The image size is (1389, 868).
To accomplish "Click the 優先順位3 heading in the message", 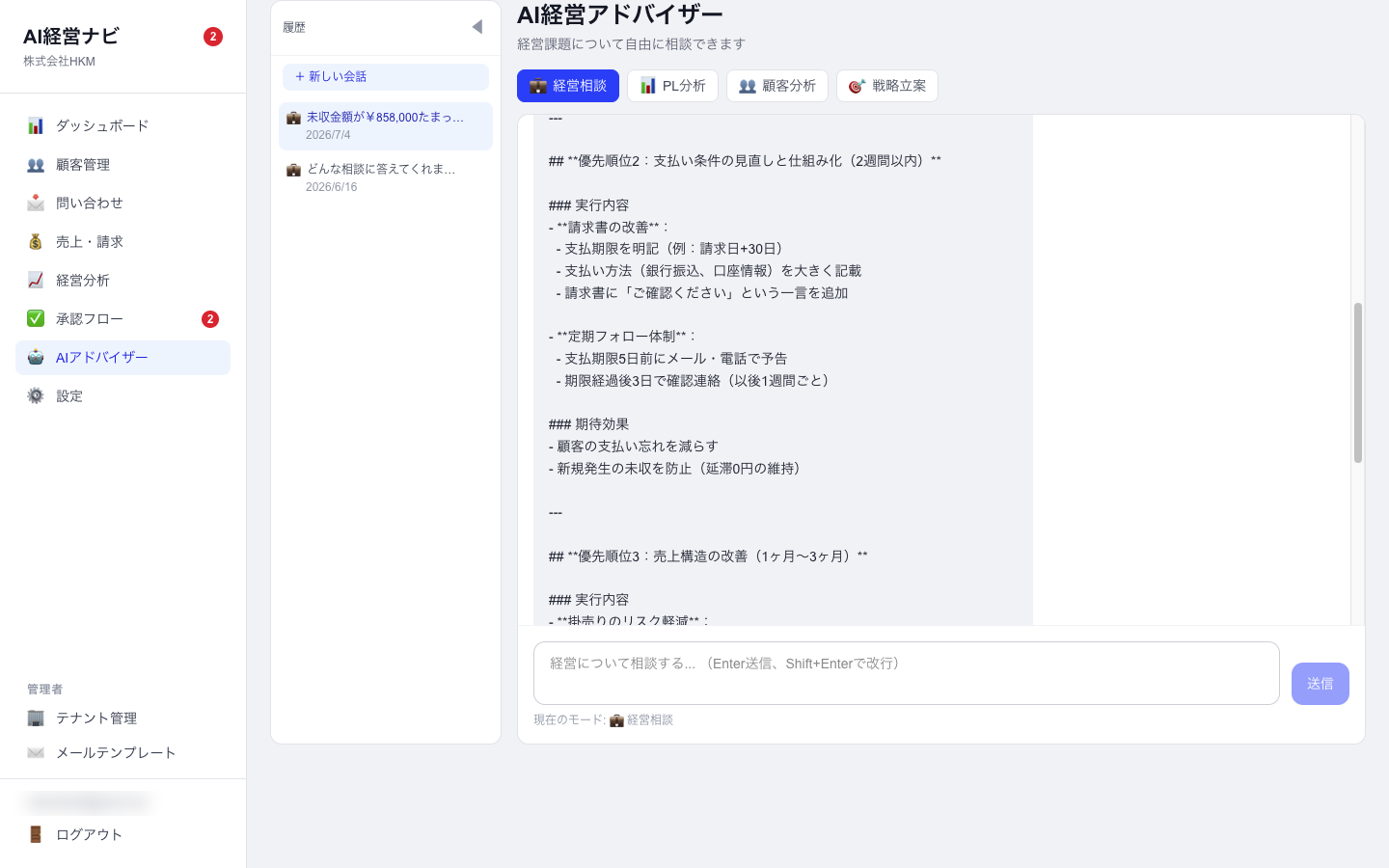I will click(x=708, y=556).
